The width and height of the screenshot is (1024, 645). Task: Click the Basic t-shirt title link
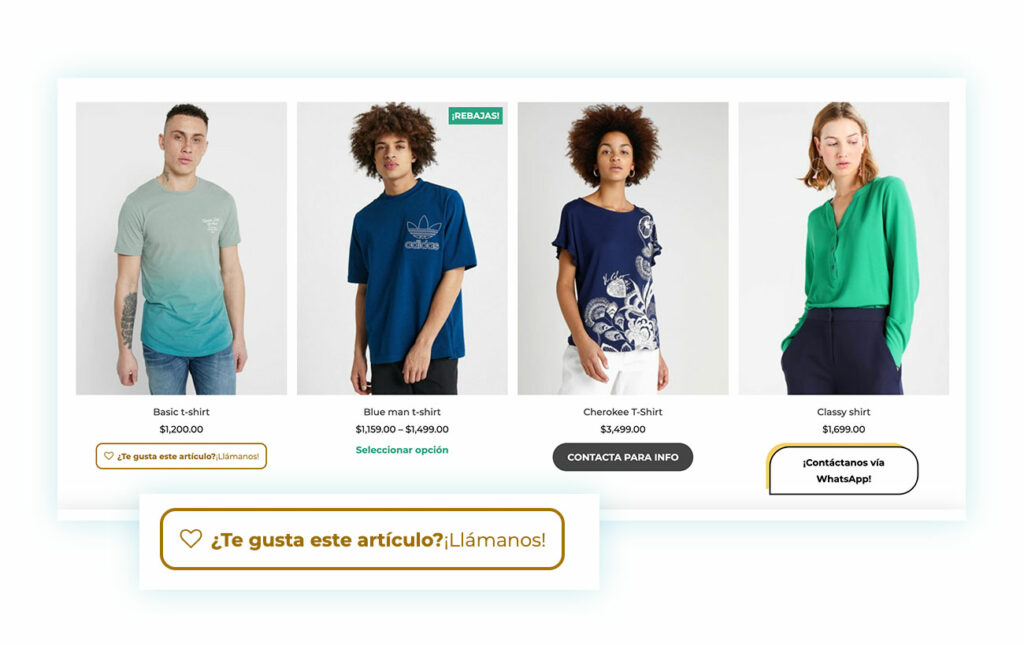(x=181, y=412)
